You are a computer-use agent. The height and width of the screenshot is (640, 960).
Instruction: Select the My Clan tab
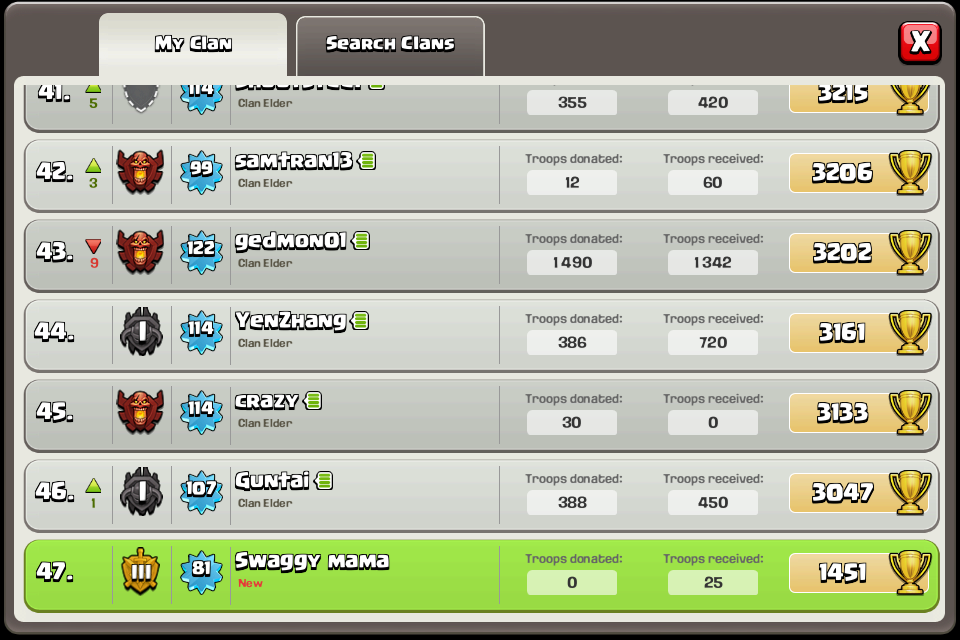(x=193, y=46)
